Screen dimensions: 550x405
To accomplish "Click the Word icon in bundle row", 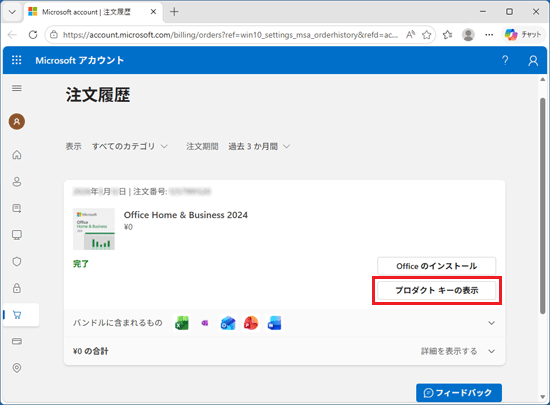I will (274, 323).
